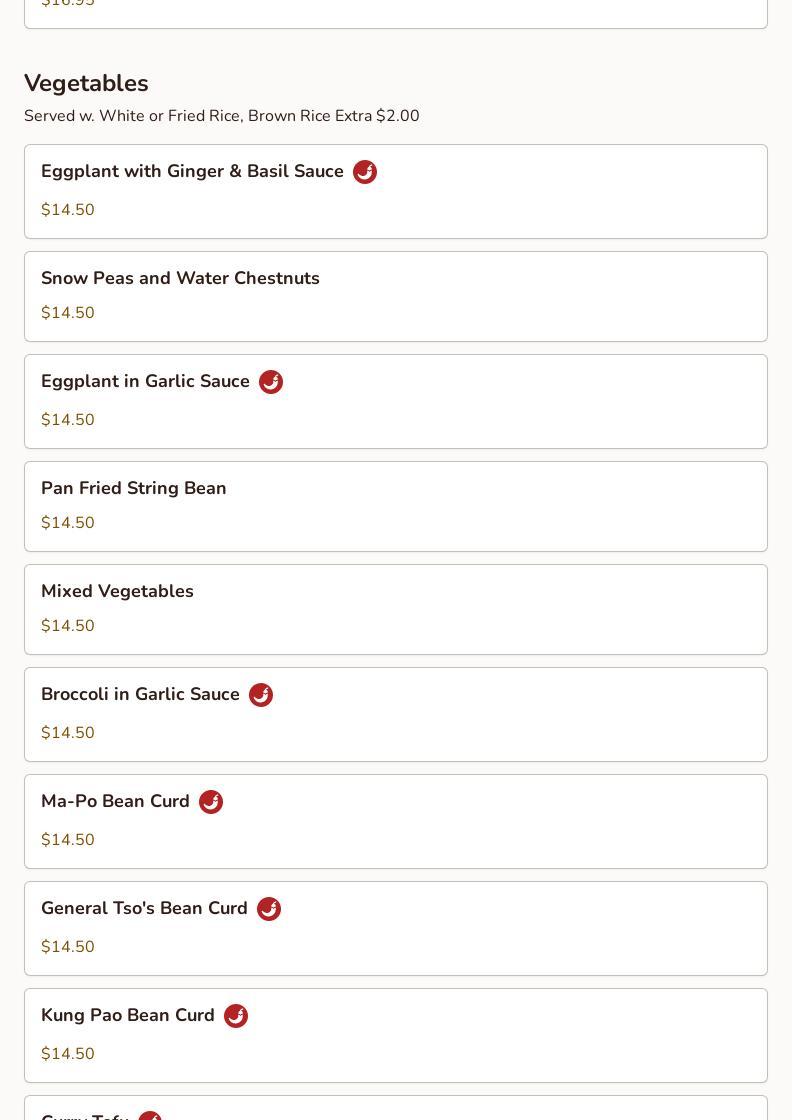Image resolution: width=792 pixels, height=1120 pixels.
Task: Open the Eggplant in Garlic Sauce item
Action: pos(145,382)
